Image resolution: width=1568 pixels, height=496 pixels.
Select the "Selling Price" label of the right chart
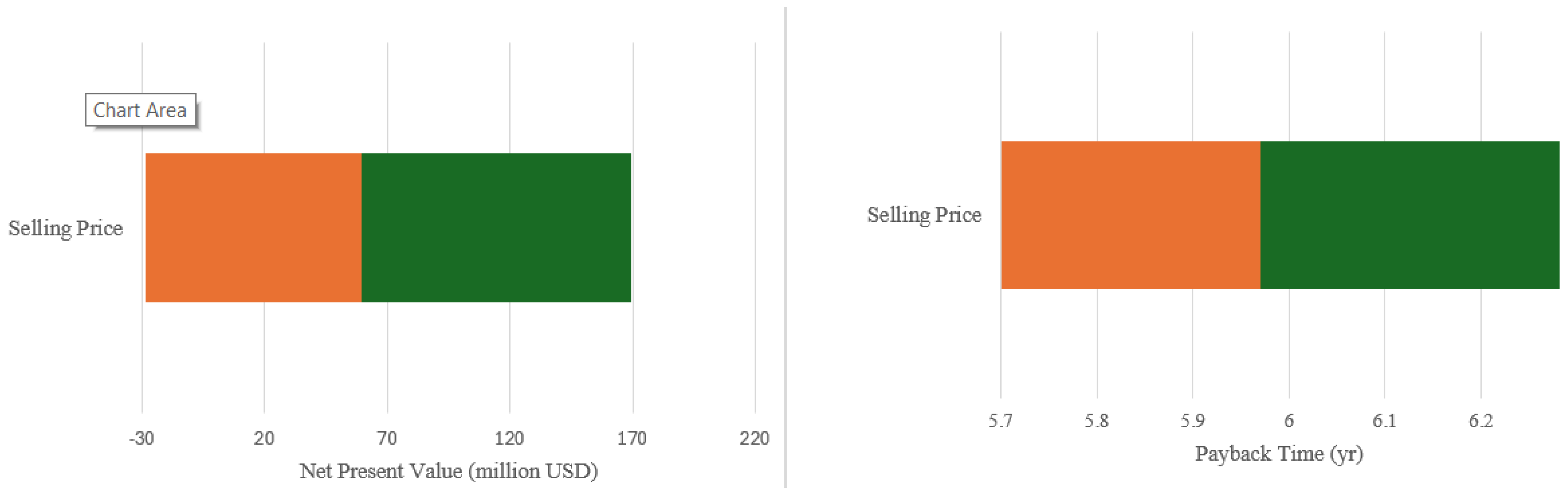click(x=924, y=215)
